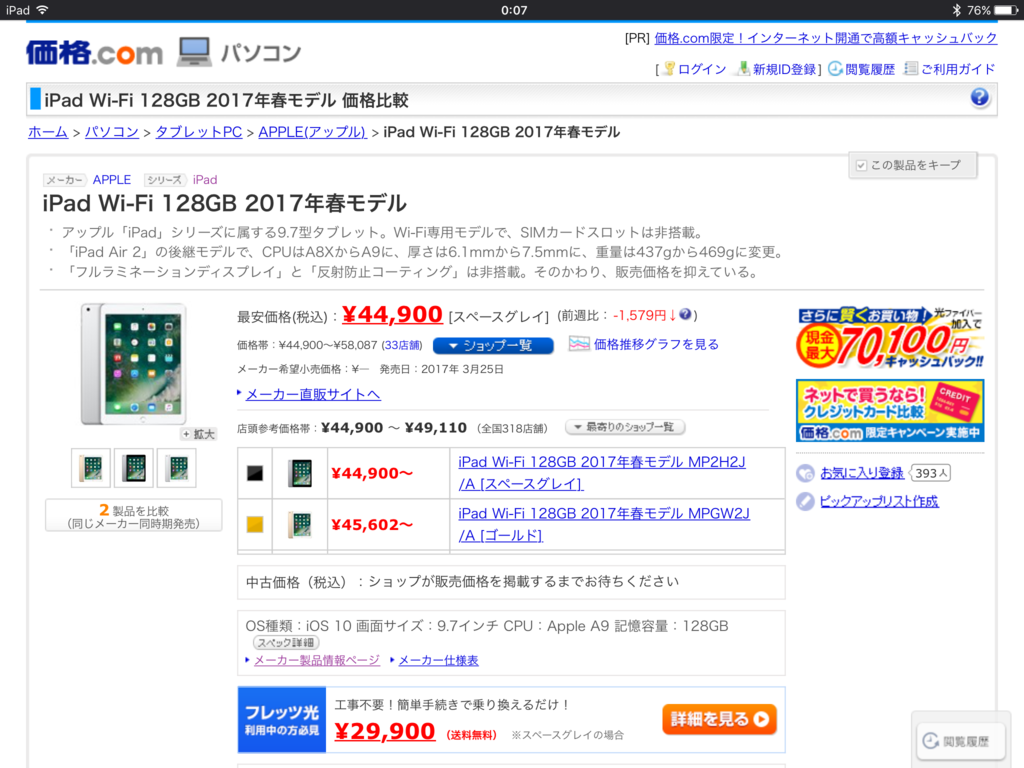This screenshot has width=1024, height=768.
Task: Click the ¥45,602～ gold price
Action: [x=372, y=525]
